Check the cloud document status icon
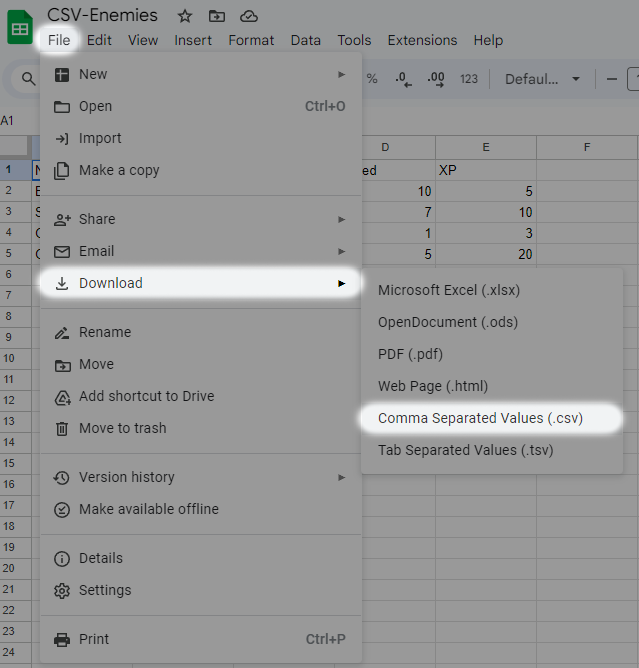This screenshot has height=668, width=639. 249,17
